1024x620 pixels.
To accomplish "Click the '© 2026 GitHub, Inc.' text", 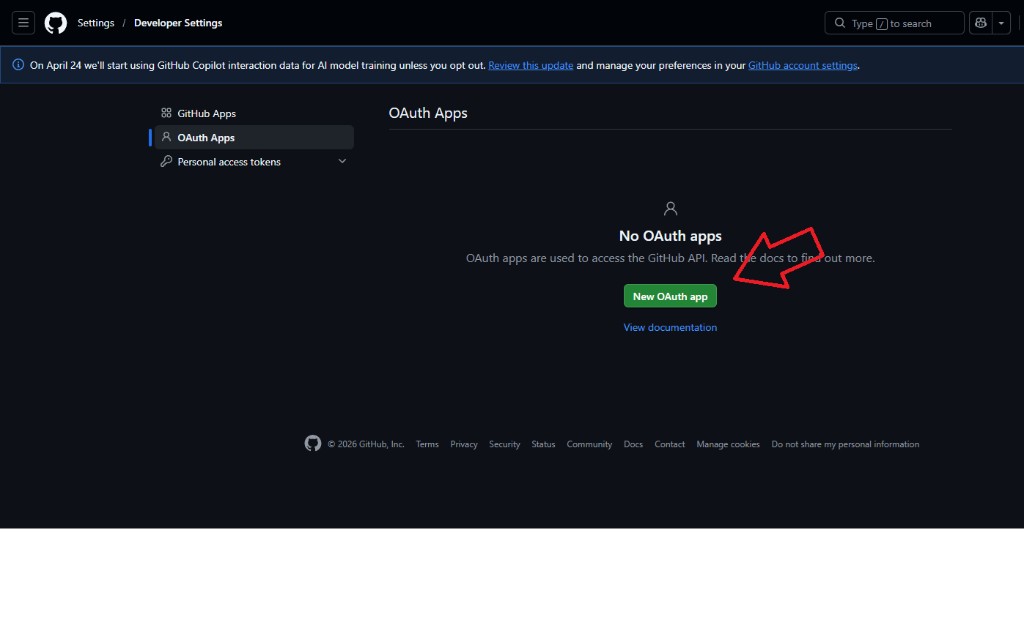I will click(x=366, y=444).
